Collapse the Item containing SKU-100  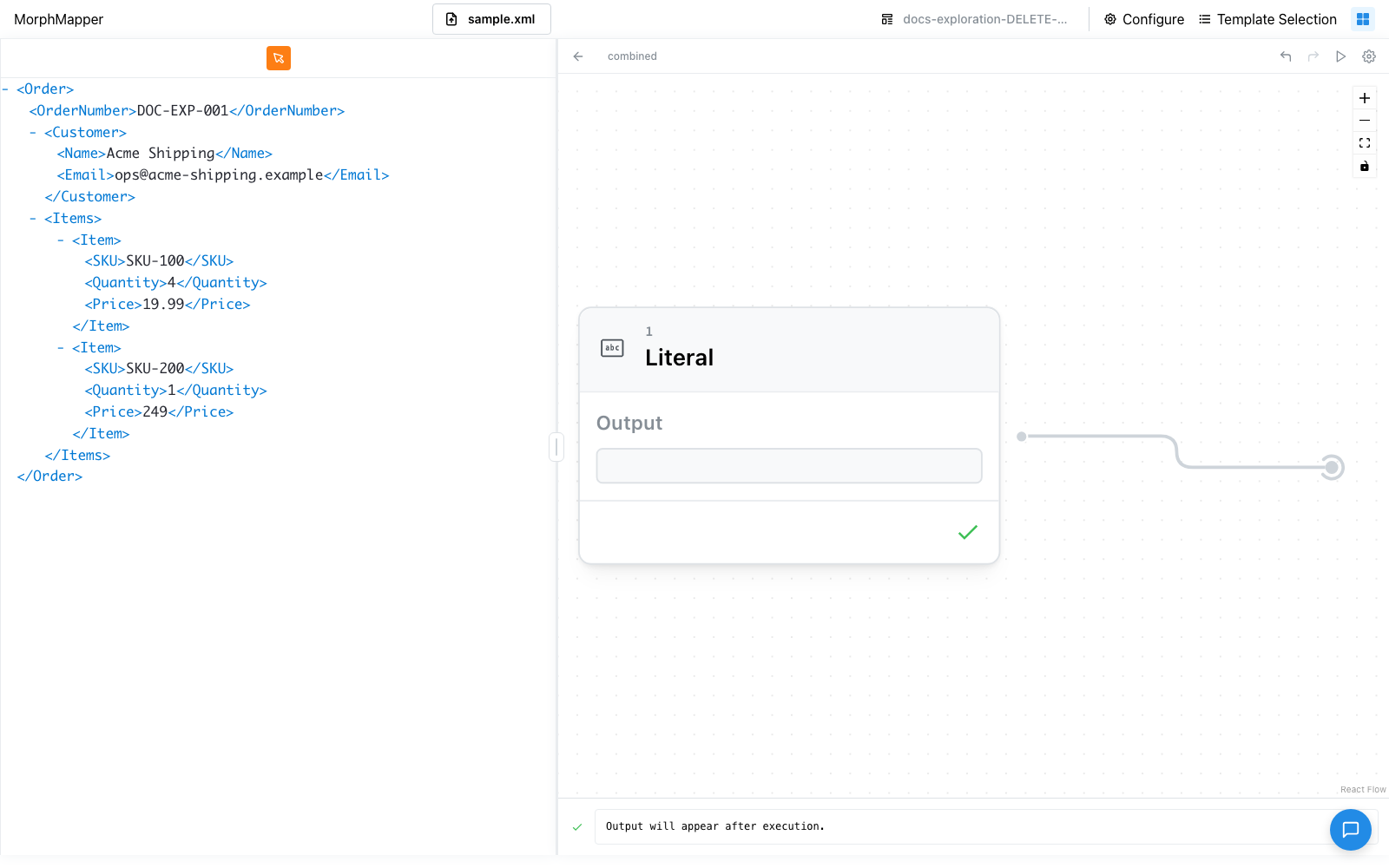61,240
